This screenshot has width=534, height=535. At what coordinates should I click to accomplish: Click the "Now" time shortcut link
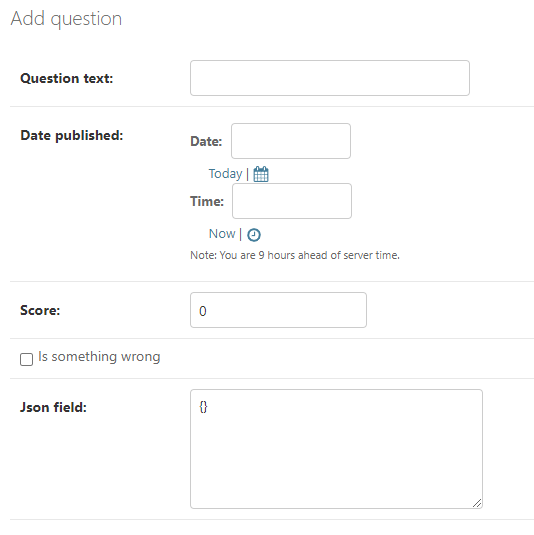[222, 234]
